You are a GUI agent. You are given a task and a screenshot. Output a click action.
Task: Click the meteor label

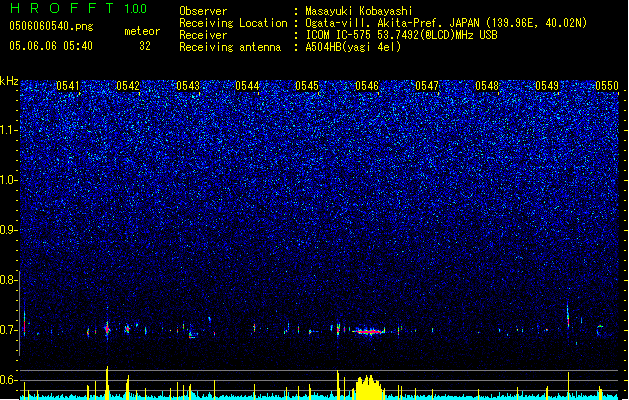click(142, 31)
